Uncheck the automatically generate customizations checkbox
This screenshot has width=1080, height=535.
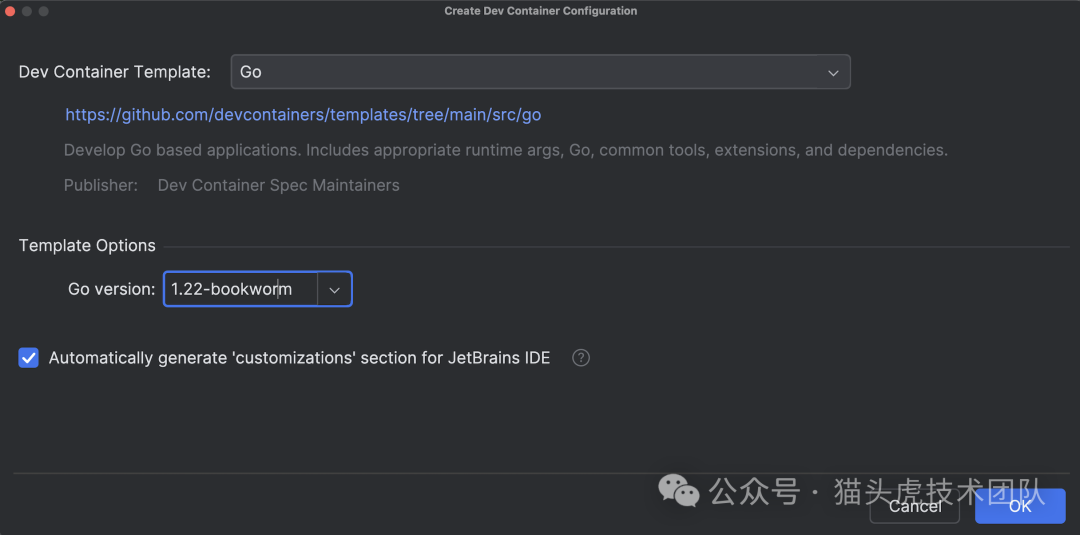(29, 358)
